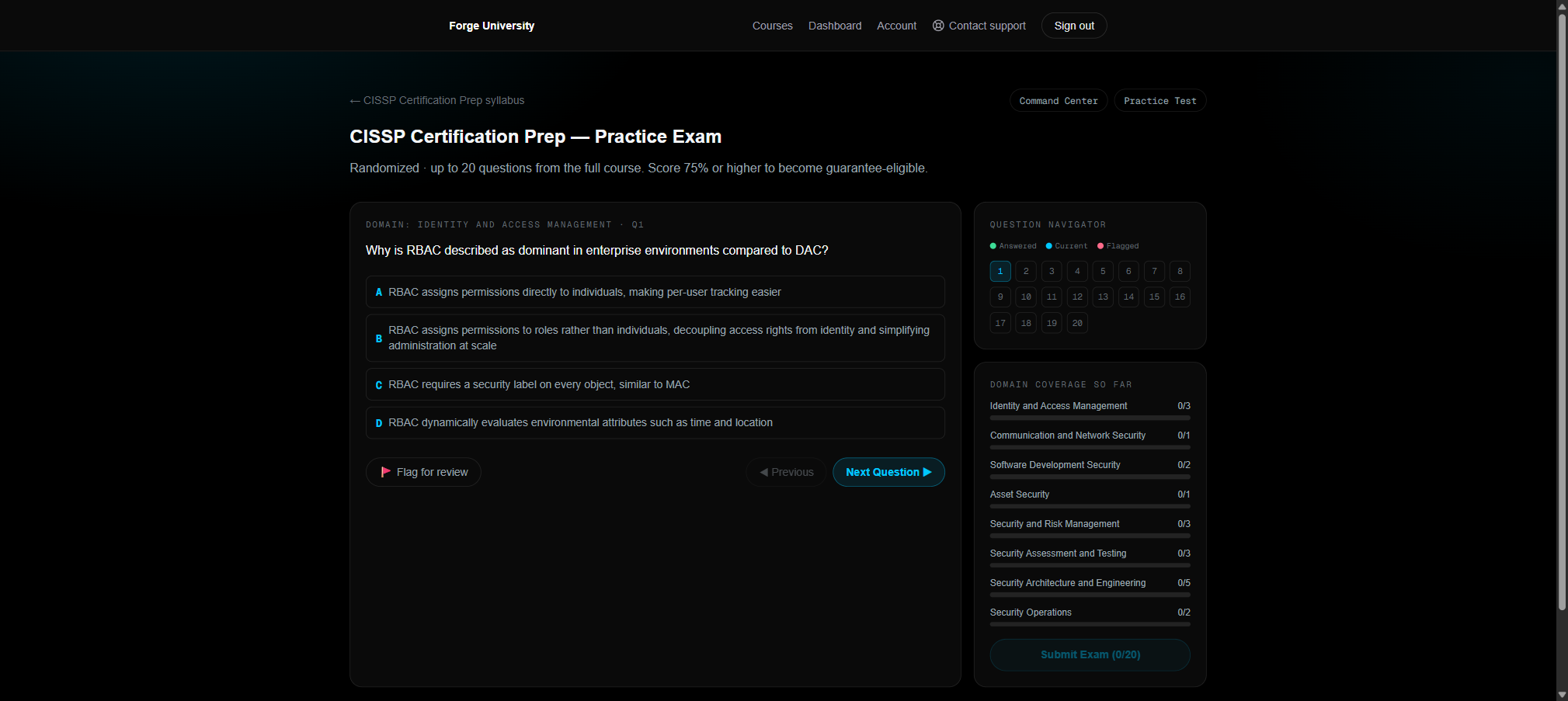Click the page vertical scrollbar
Screen dimensions: 1568x701
tap(1562, 311)
